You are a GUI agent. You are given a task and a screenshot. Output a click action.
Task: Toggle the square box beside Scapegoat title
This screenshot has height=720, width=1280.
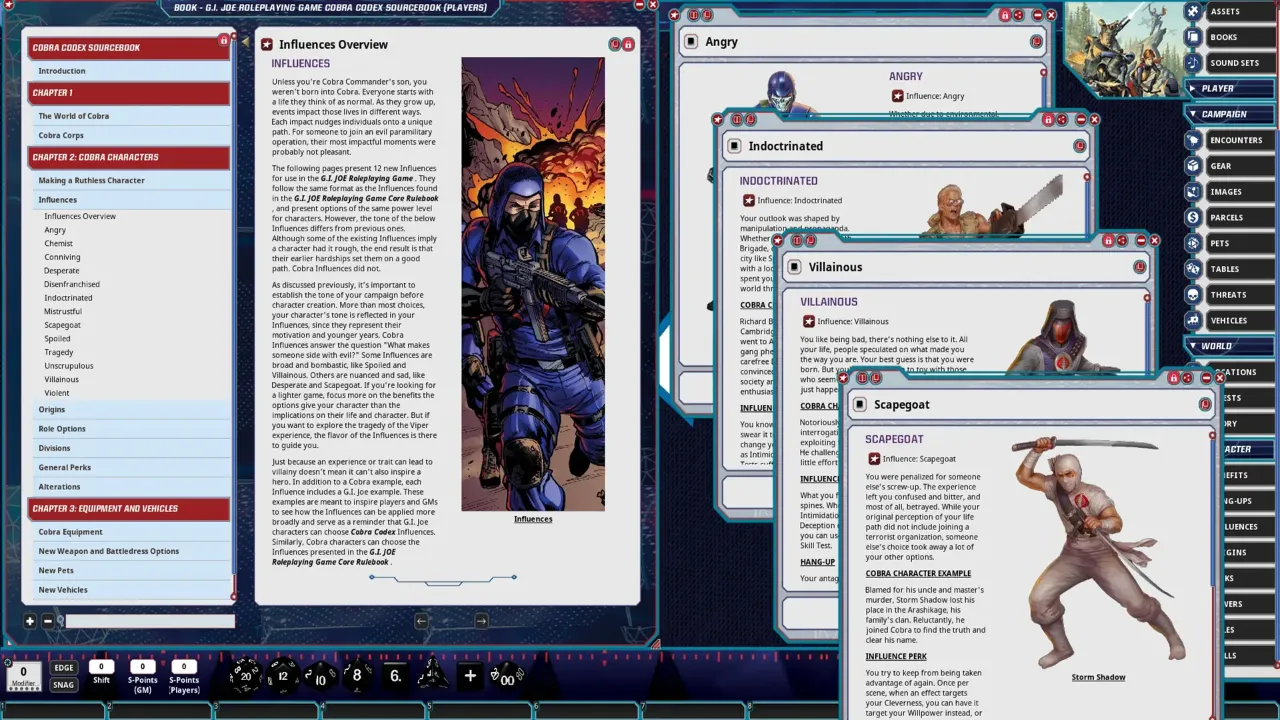(x=859, y=405)
